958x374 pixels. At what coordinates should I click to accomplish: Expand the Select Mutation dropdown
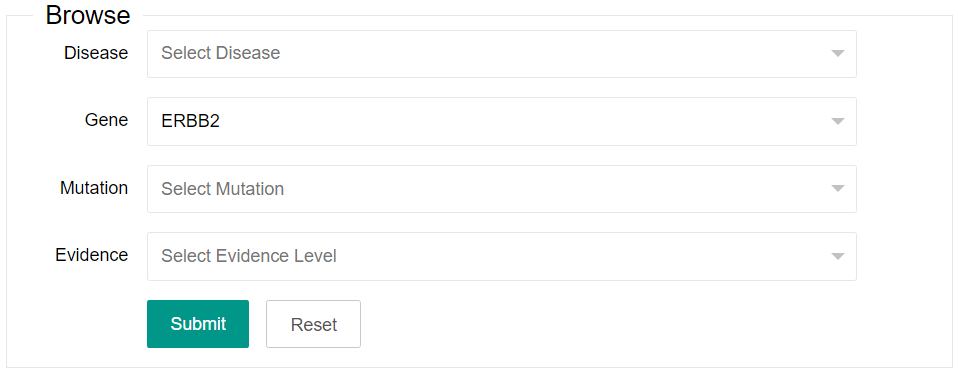click(502, 189)
